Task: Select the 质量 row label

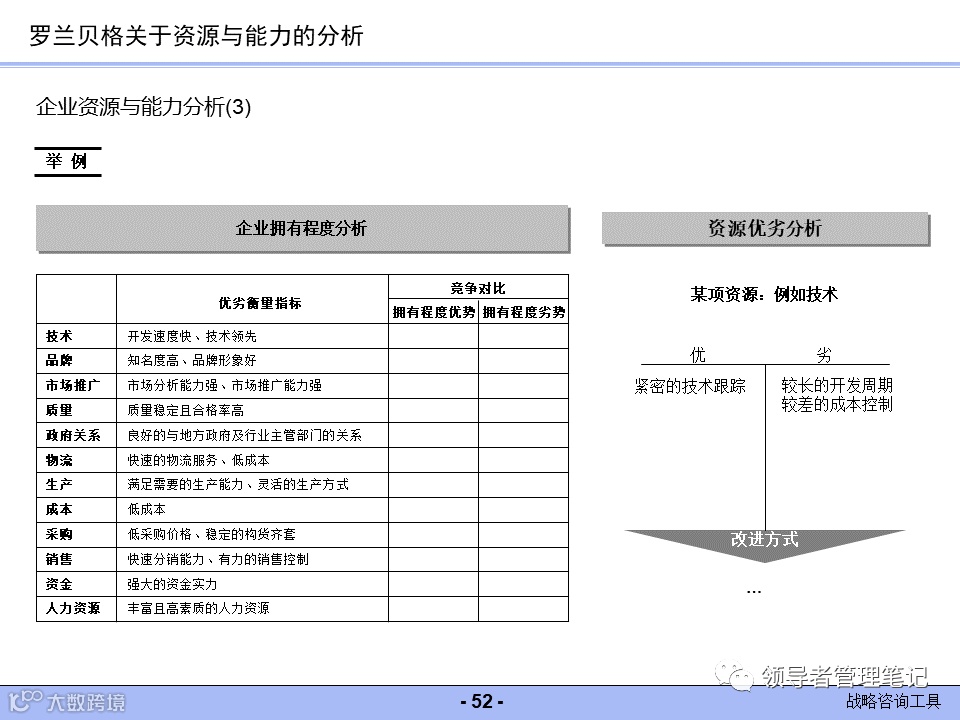Action: point(59,410)
